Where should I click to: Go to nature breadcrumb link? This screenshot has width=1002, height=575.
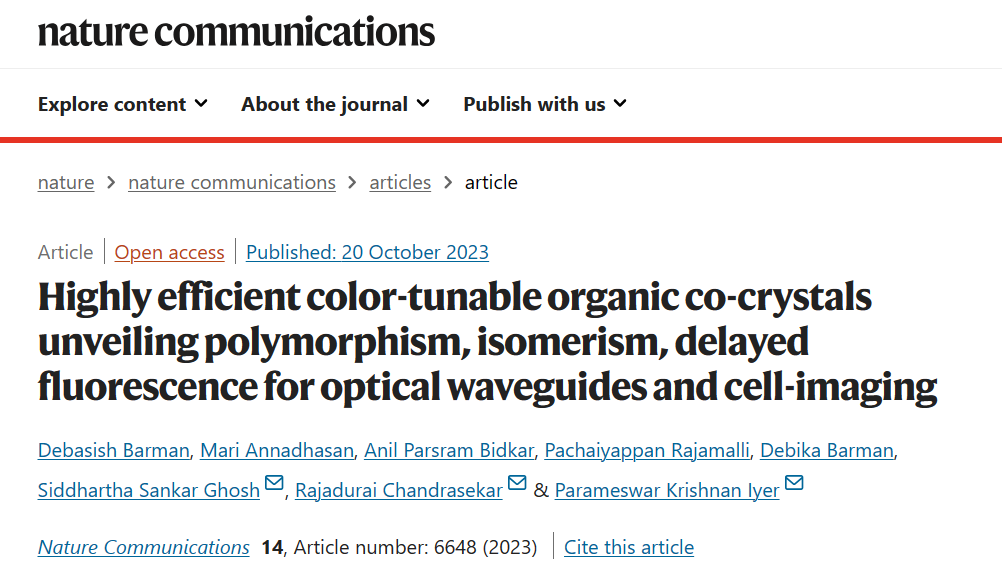point(66,183)
